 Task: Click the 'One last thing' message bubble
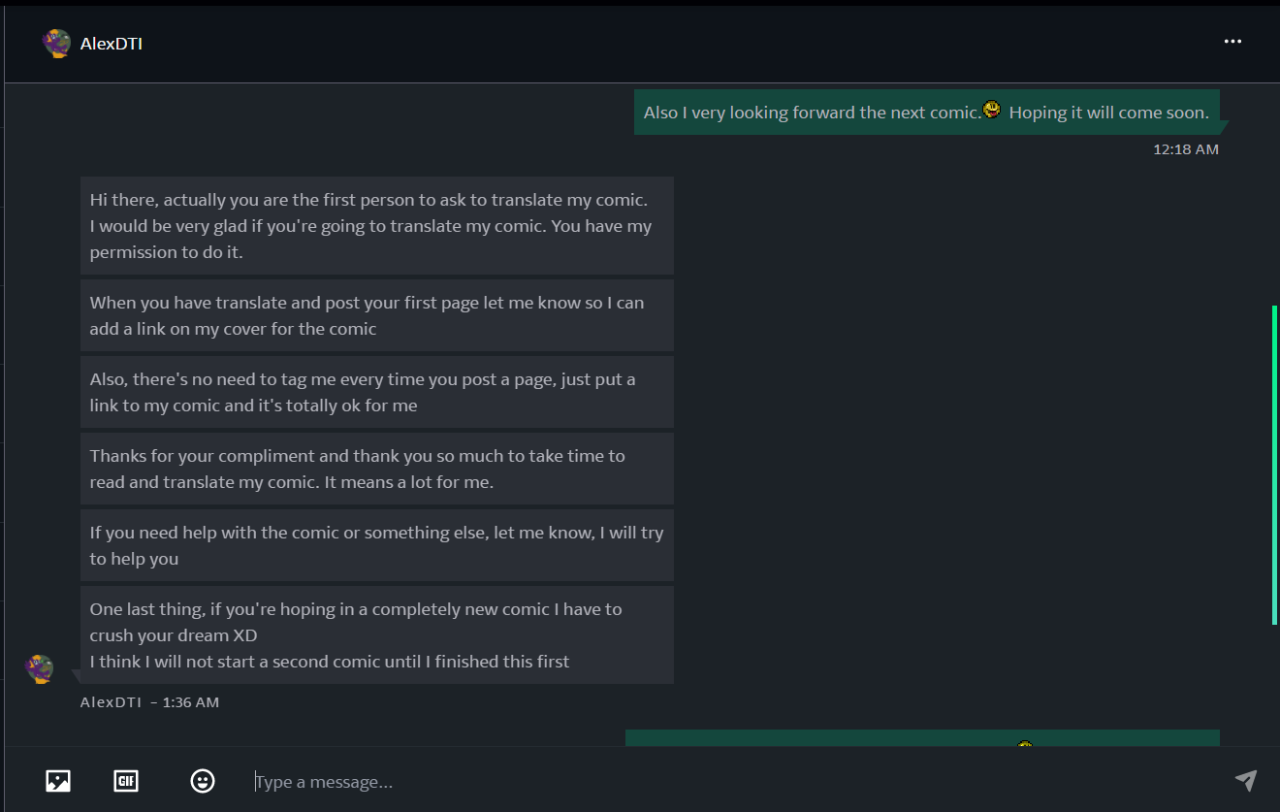[376, 635]
